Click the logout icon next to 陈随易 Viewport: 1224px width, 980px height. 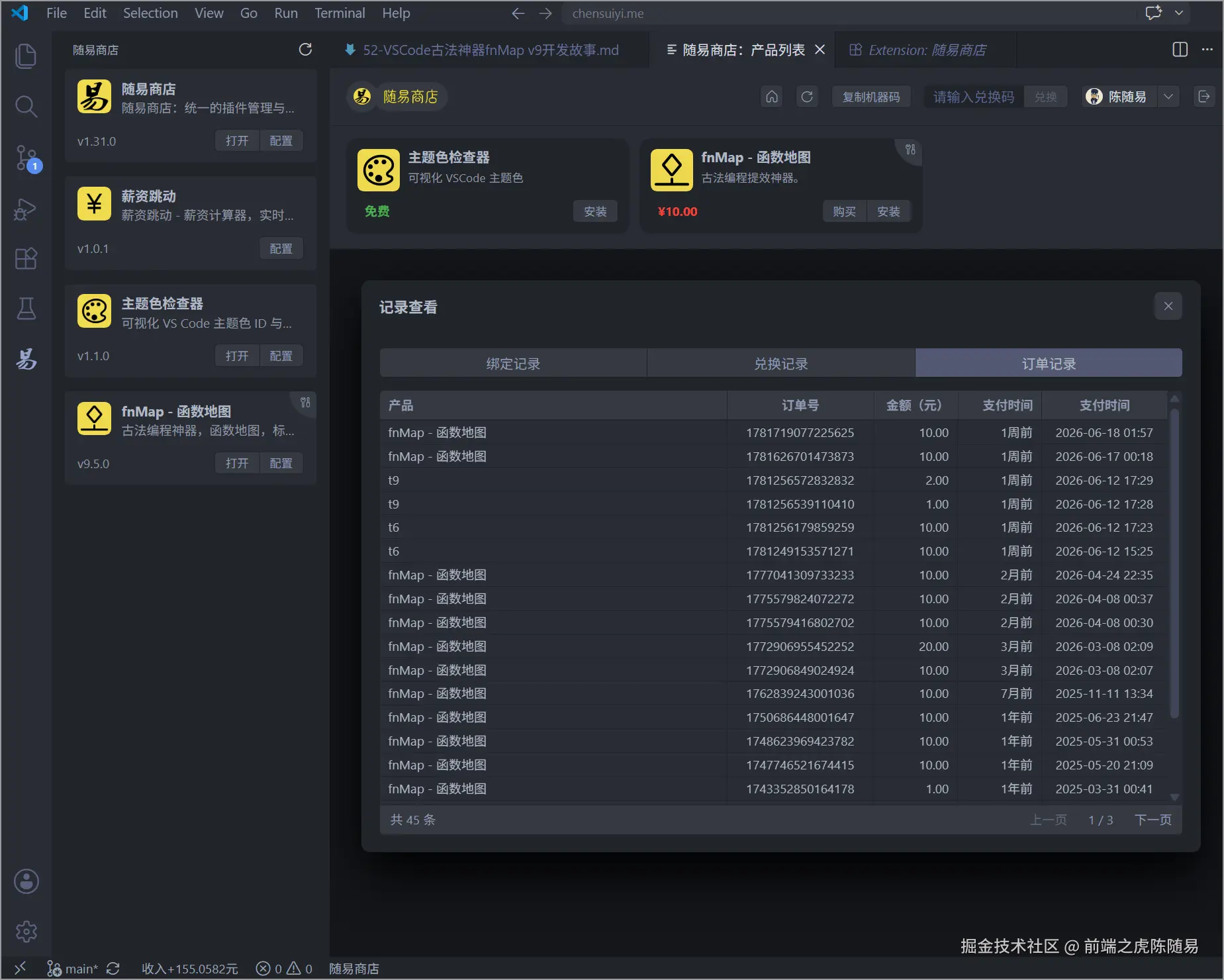click(x=1204, y=97)
